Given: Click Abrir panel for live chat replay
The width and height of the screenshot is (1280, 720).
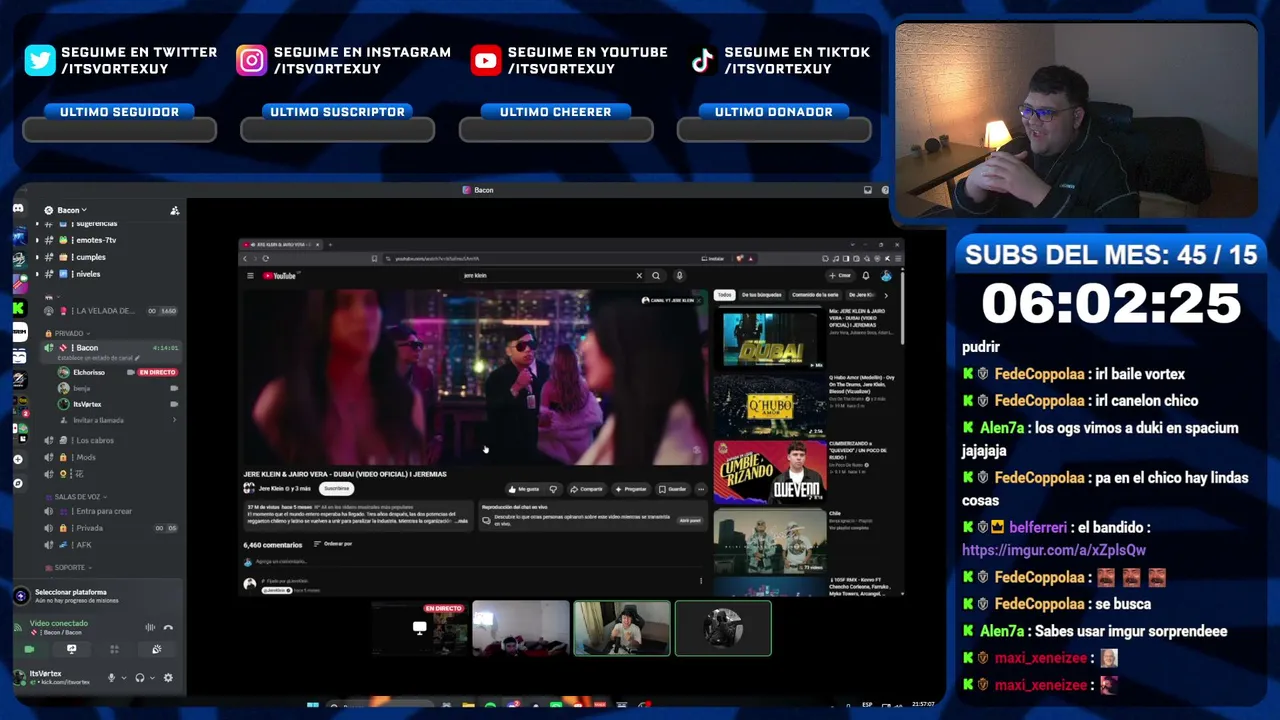Looking at the screenshot, I should (690, 521).
